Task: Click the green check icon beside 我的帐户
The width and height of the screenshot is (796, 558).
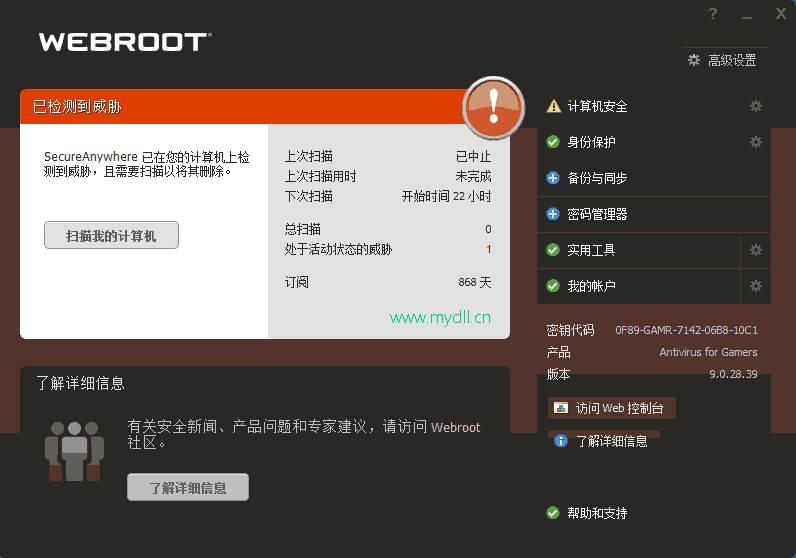Action: pyautogui.click(x=553, y=286)
